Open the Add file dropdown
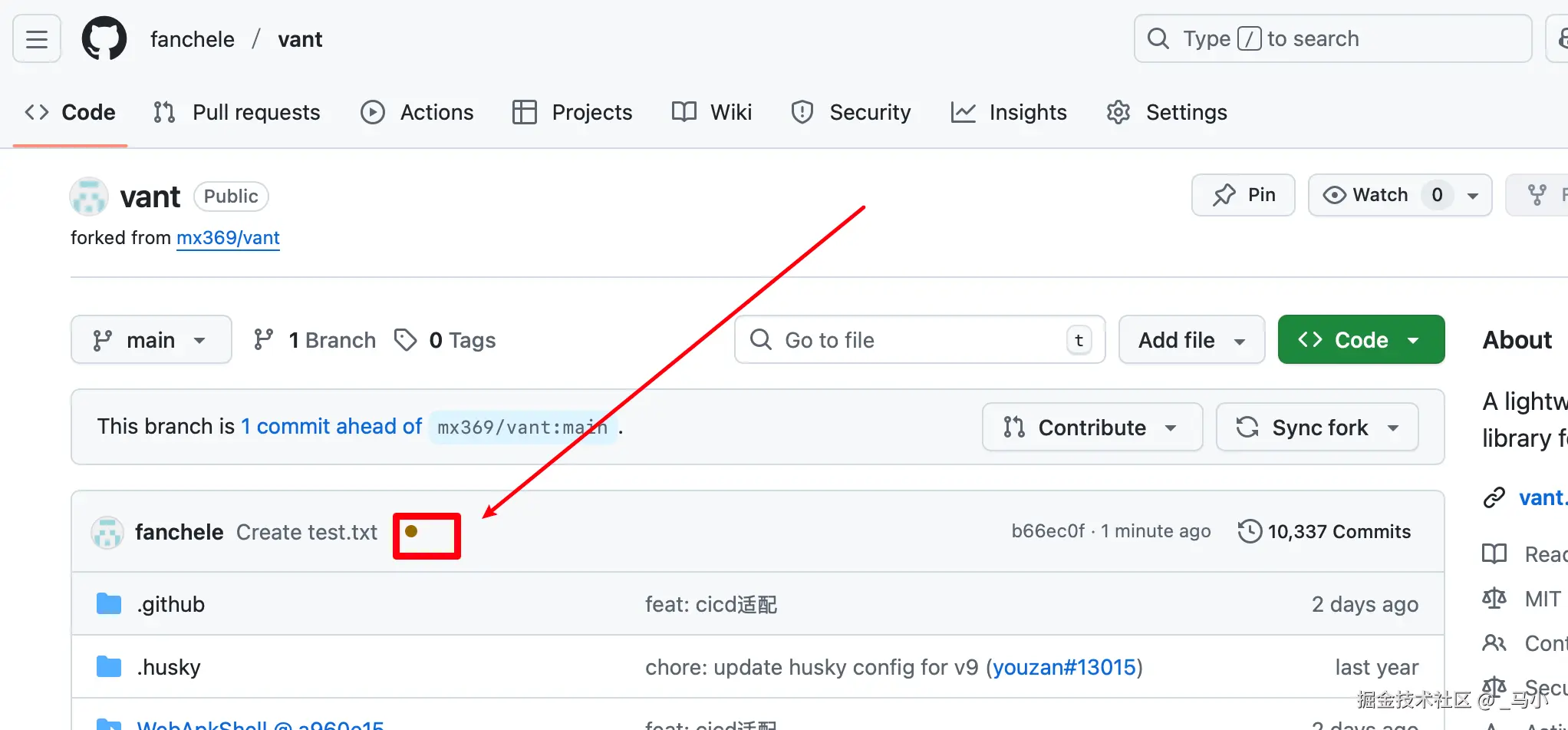 1191,339
